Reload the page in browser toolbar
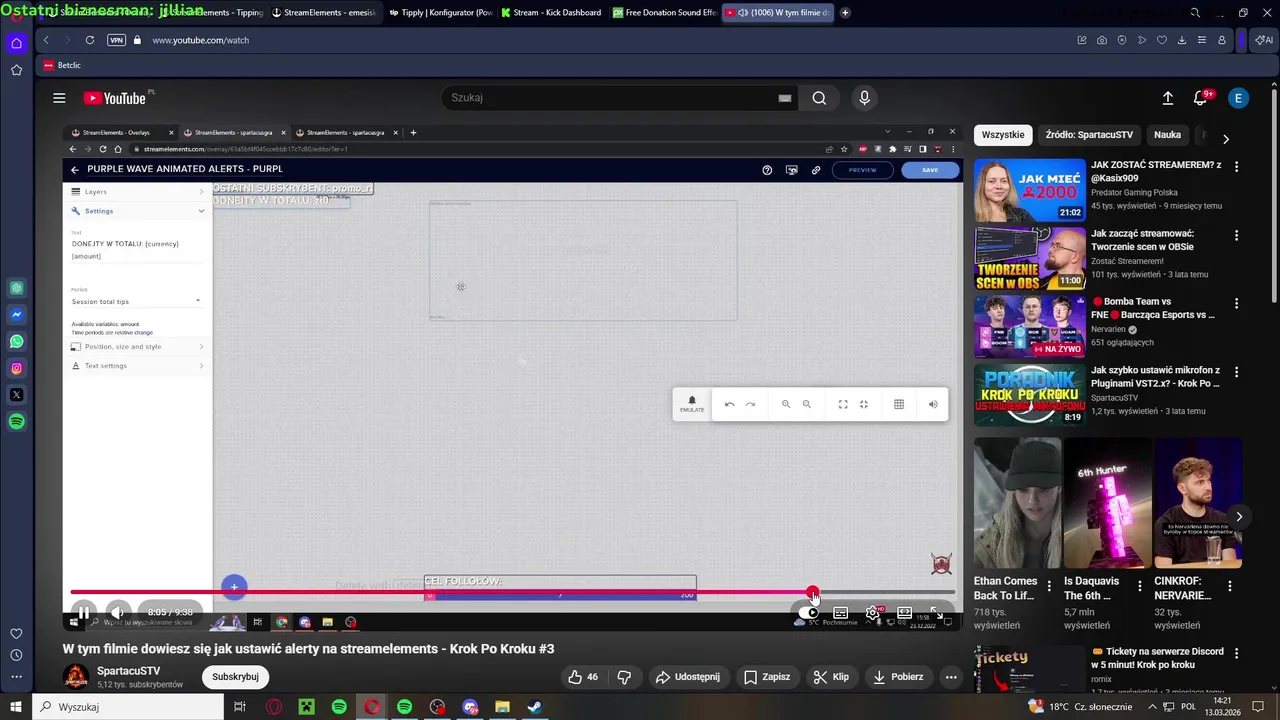1280x720 pixels. click(x=90, y=40)
